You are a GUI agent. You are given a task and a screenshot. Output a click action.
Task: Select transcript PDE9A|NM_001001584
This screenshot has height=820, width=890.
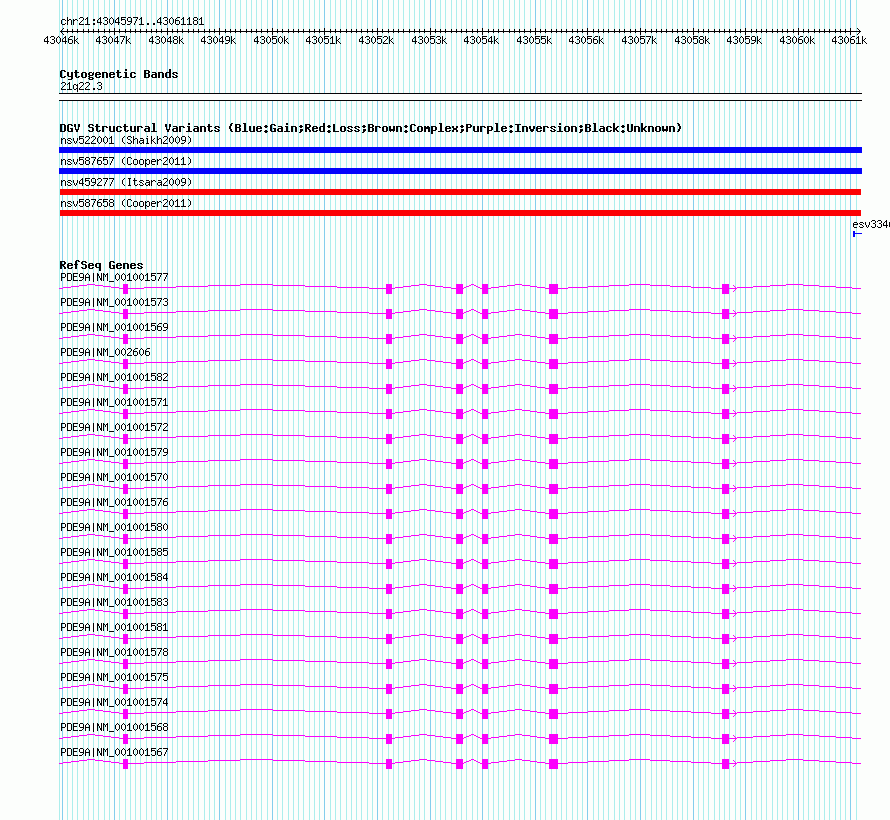[114, 577]
